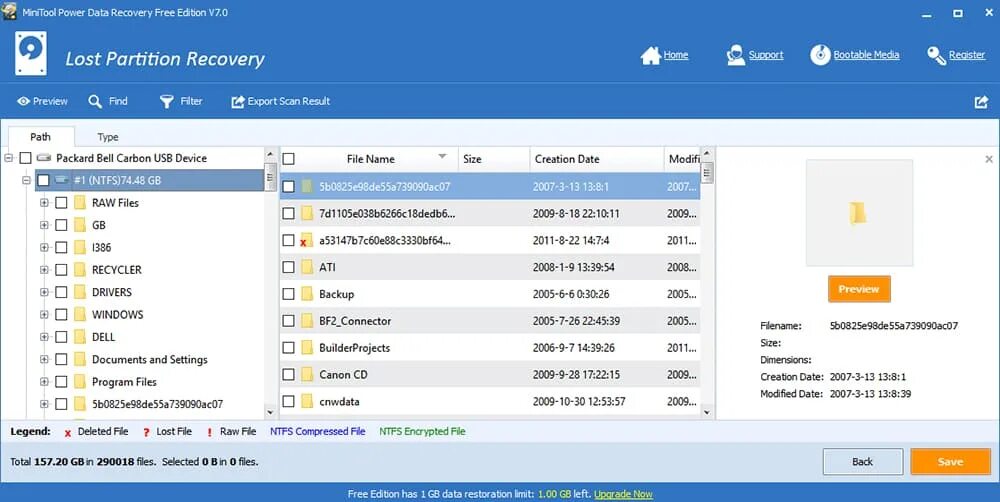Click the file list vertical scrollbar thumb
Viewport: 1000px width, 502px height.
[707, 172]
